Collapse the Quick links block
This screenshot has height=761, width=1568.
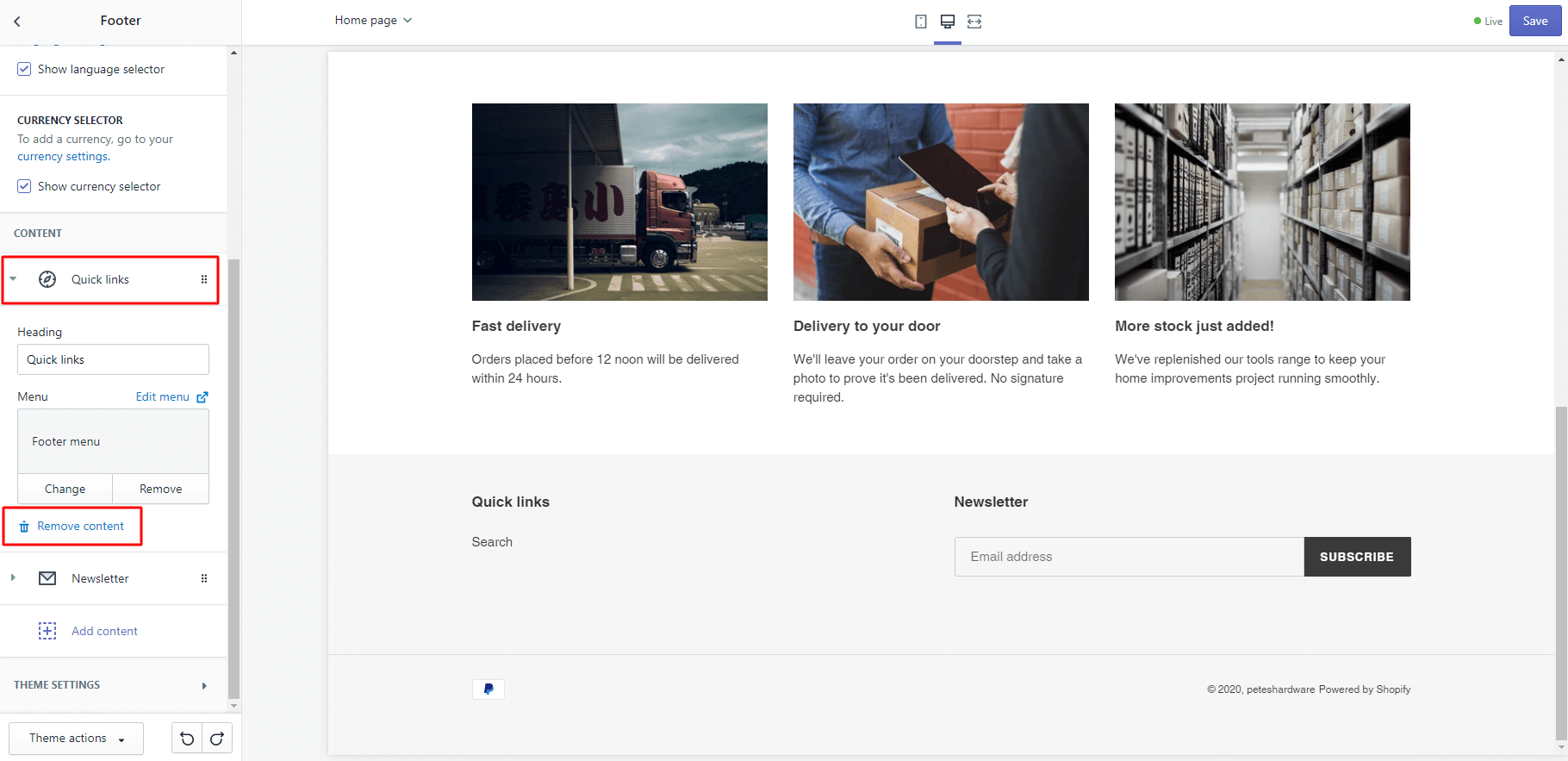click(x=13, y=279)
